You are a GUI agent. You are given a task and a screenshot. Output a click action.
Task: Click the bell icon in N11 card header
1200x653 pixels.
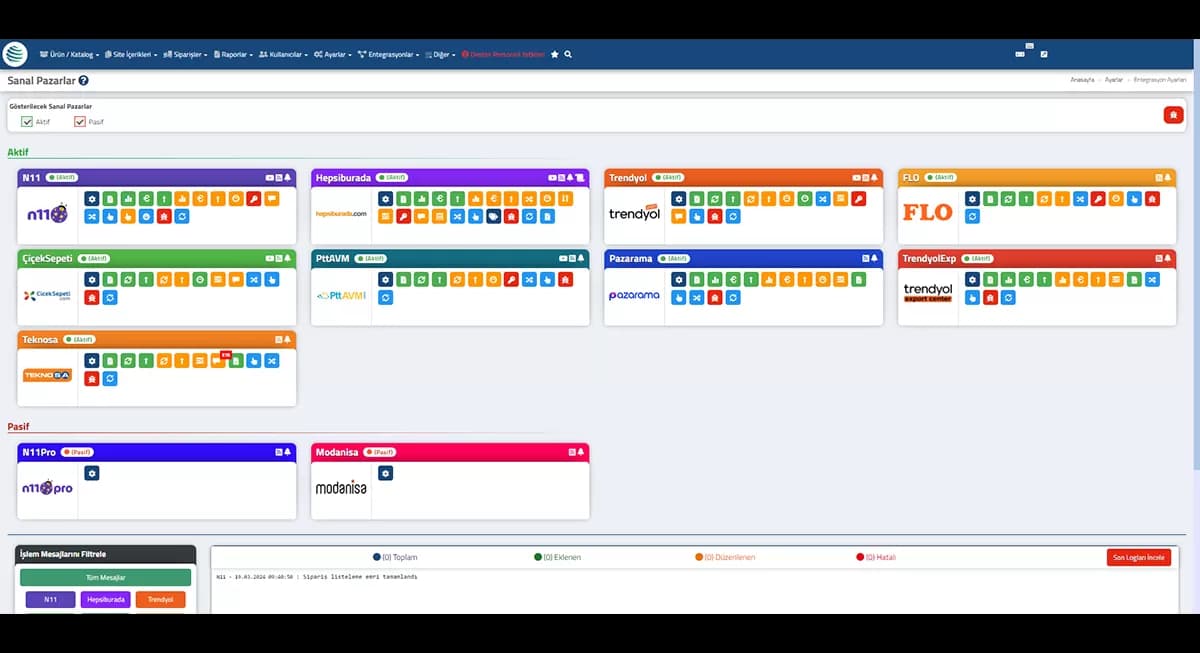click(288, 177)
